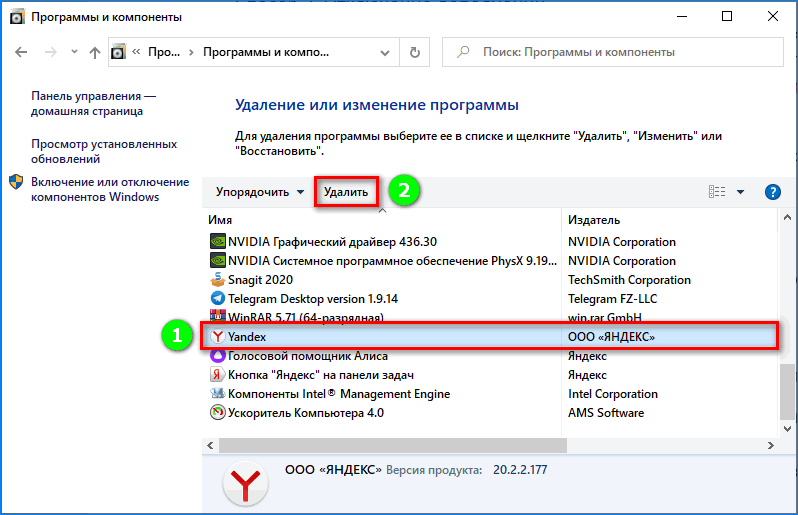This screenshot has width=798, height=515.
Task: Maximize the Программы и компоненты window
Action: tap(727, 16)
